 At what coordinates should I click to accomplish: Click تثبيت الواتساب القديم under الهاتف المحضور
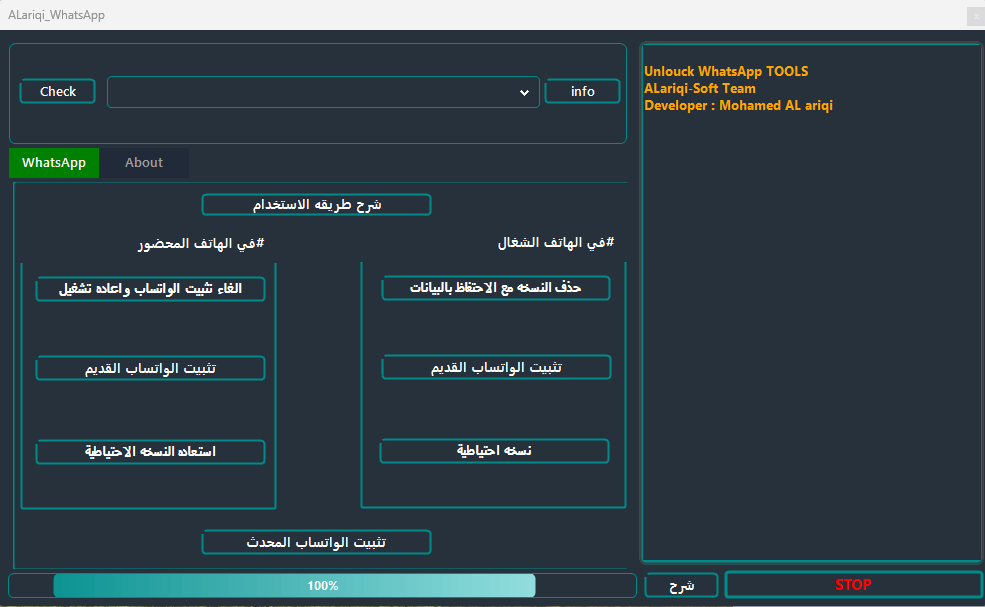click(150, 368)
